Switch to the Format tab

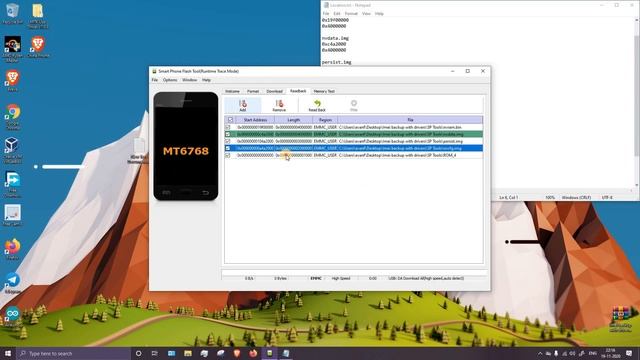[253, 91]
